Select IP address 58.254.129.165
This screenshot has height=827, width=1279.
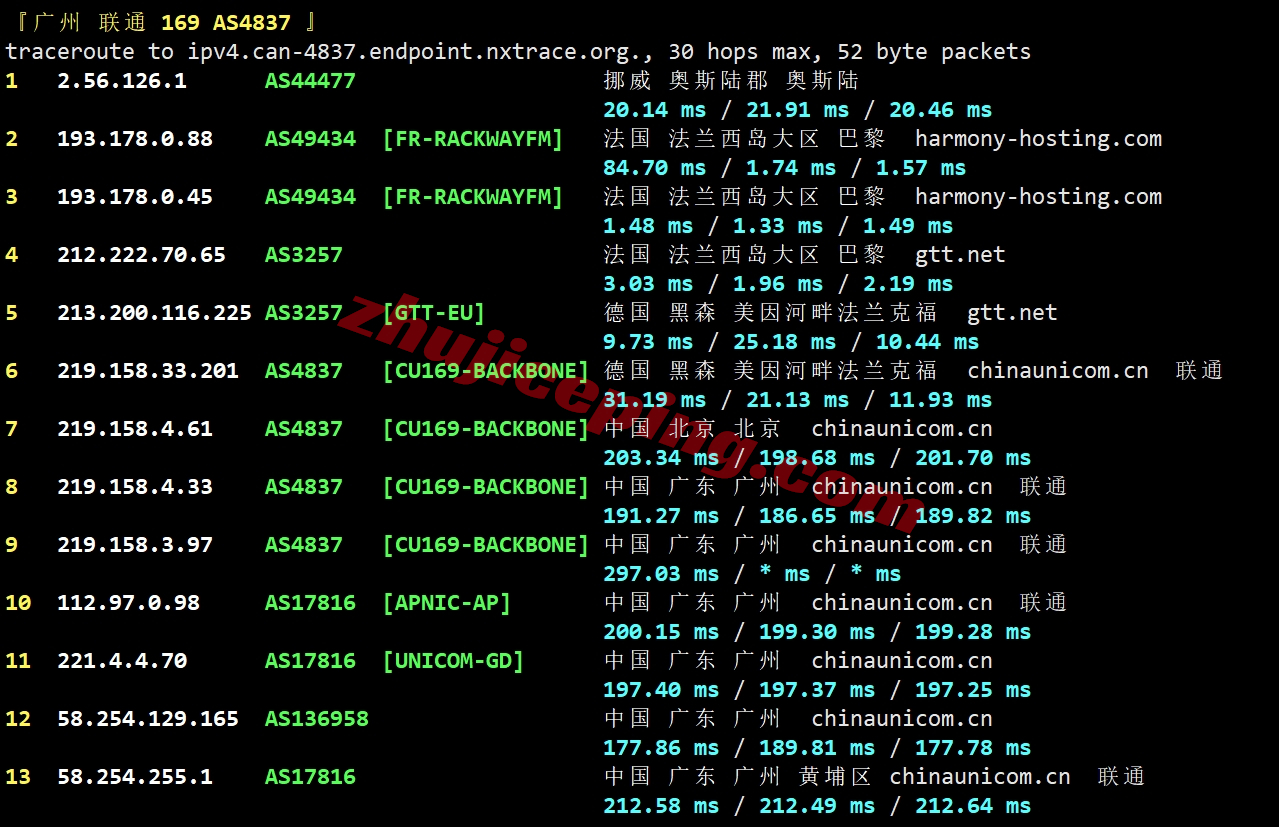pos(148,719)
